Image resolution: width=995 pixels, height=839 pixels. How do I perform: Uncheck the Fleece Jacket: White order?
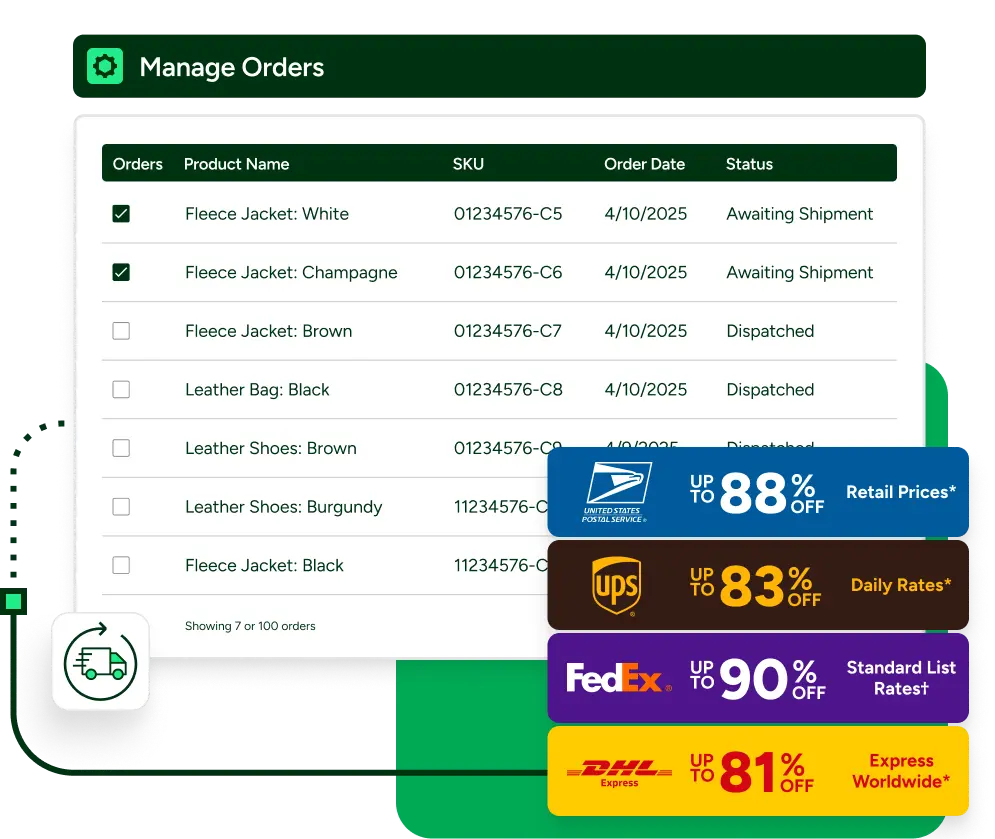(120, 213)
